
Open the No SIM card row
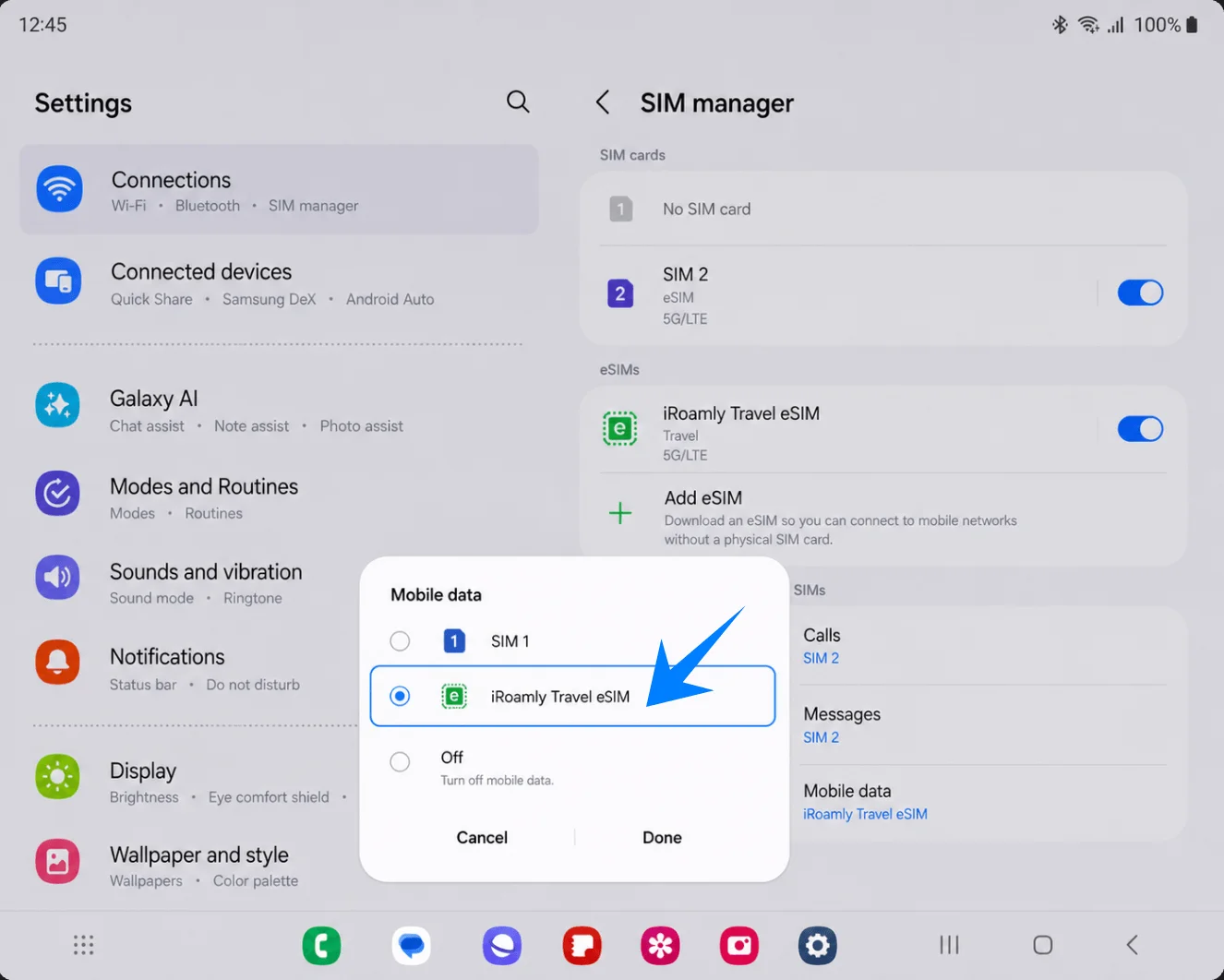[x=883, y=209]
